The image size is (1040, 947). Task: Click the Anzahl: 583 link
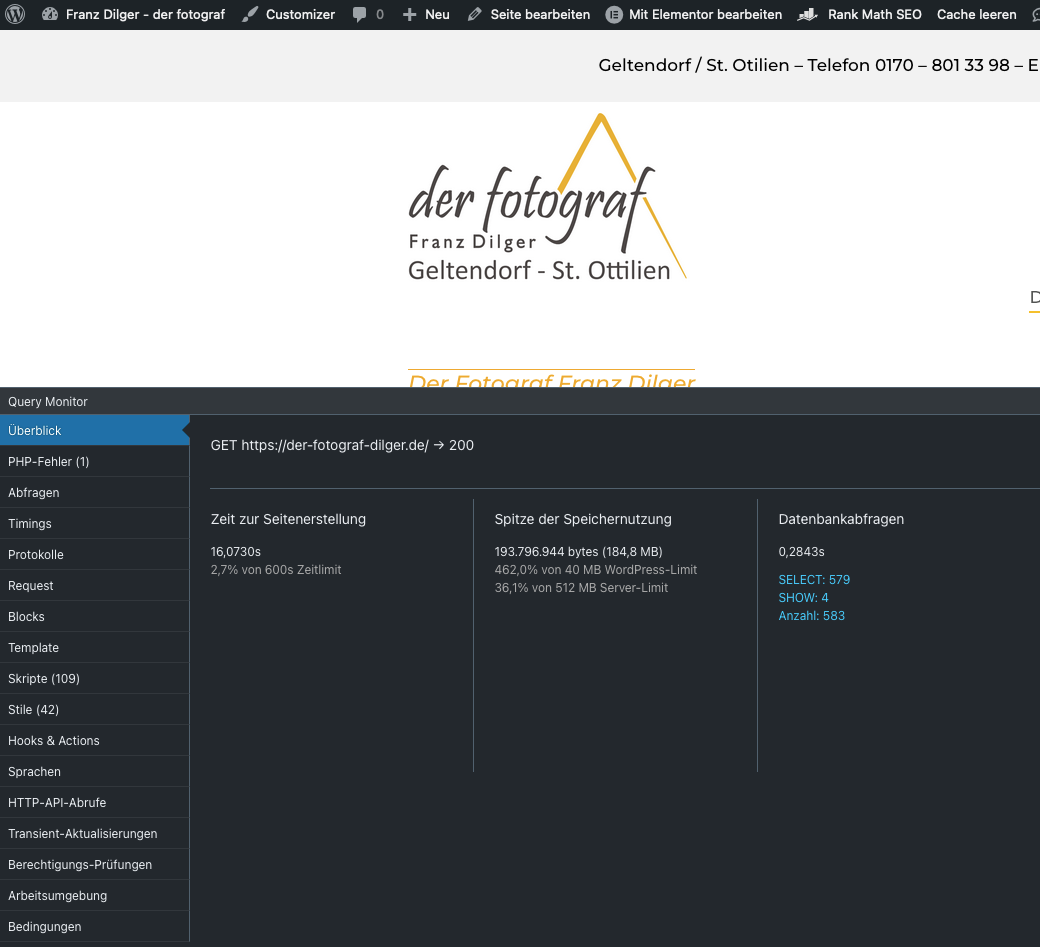click(x=811, y=615)
